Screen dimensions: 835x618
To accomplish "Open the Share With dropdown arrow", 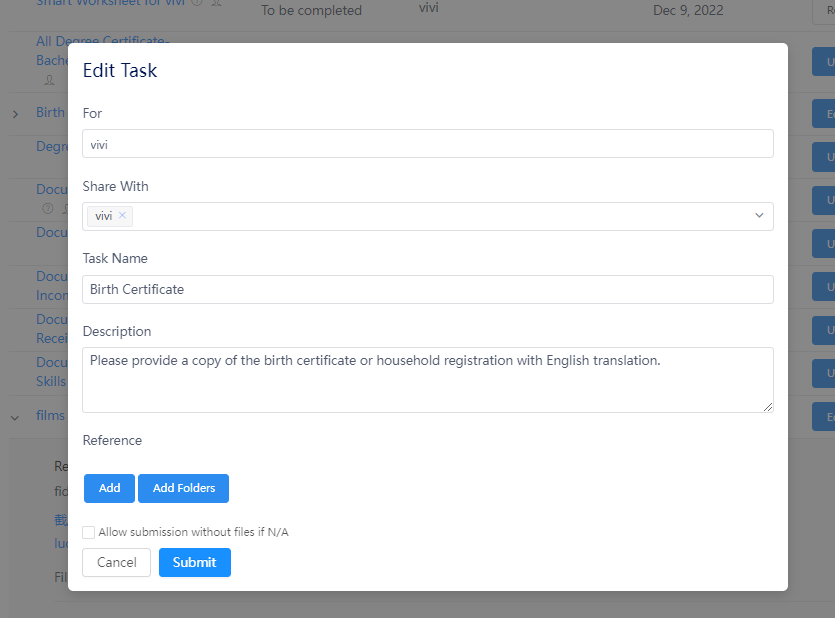I will tap(759, 215).
